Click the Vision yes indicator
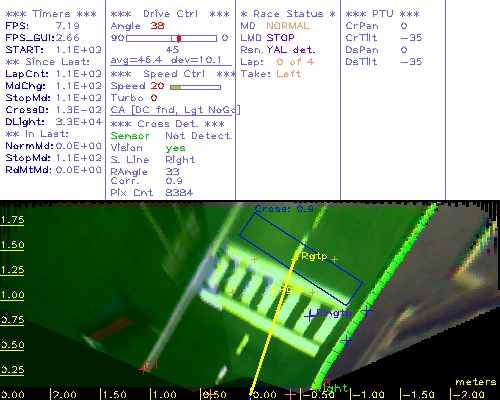Image resolution: width=500 pixels, height=400 pixels. tap(175, 148)
